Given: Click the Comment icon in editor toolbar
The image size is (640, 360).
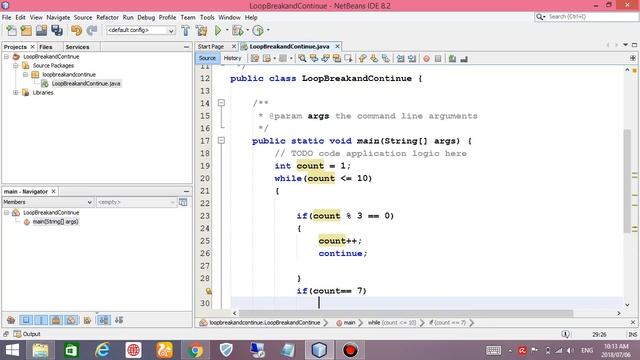Looking at the screenshot, I should 452,59.
